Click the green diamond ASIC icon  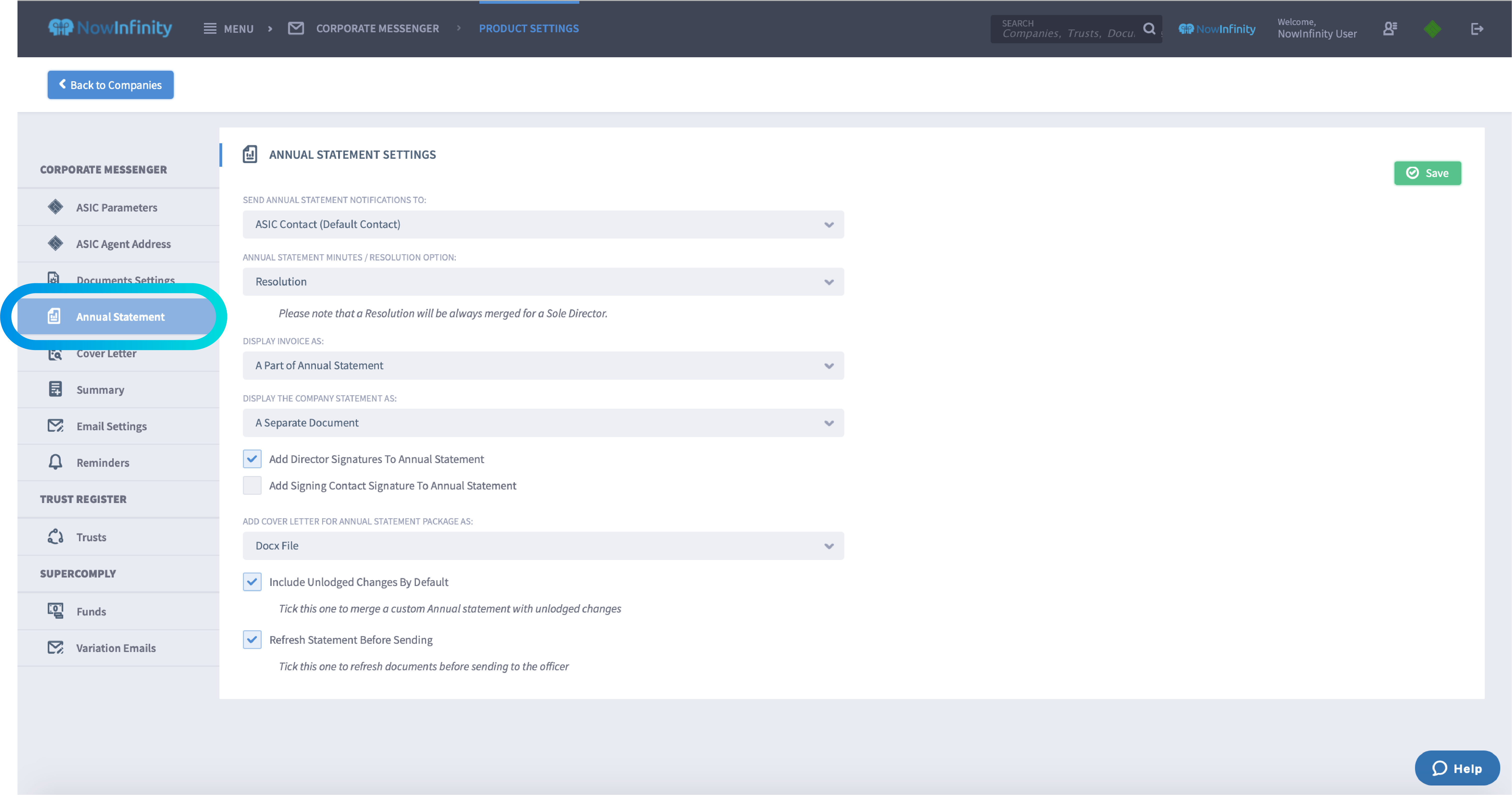coord(1433,29)
